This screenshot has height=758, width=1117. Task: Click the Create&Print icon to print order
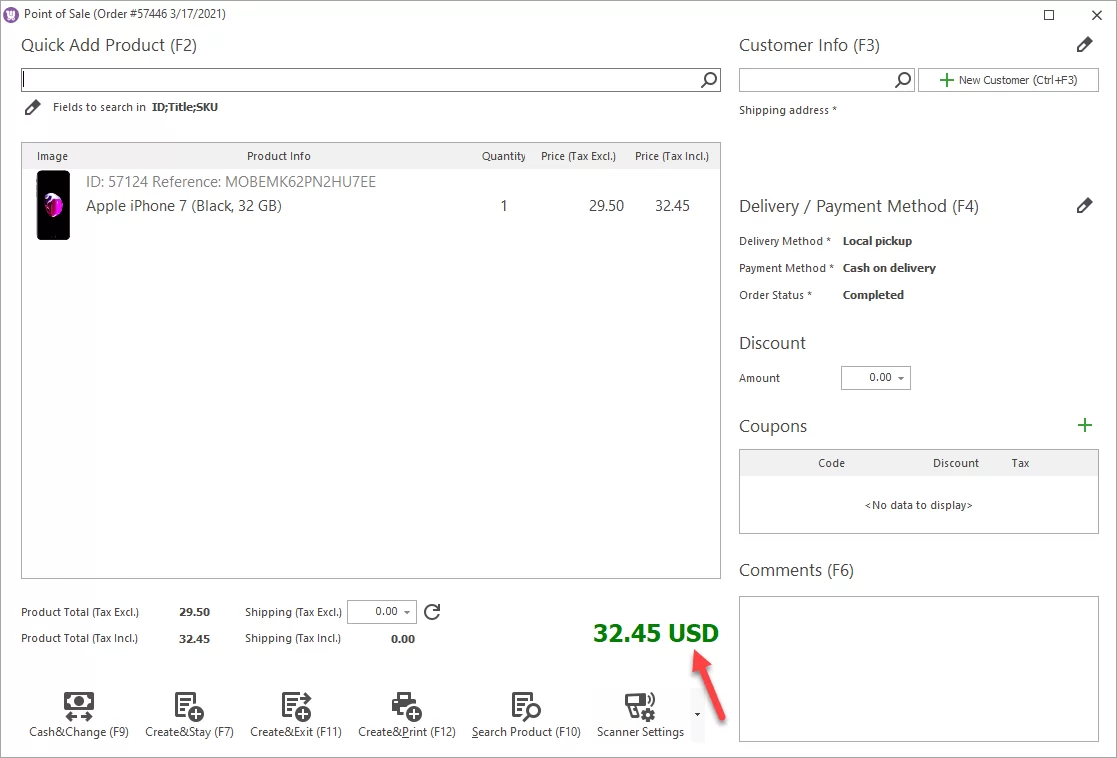406,705
